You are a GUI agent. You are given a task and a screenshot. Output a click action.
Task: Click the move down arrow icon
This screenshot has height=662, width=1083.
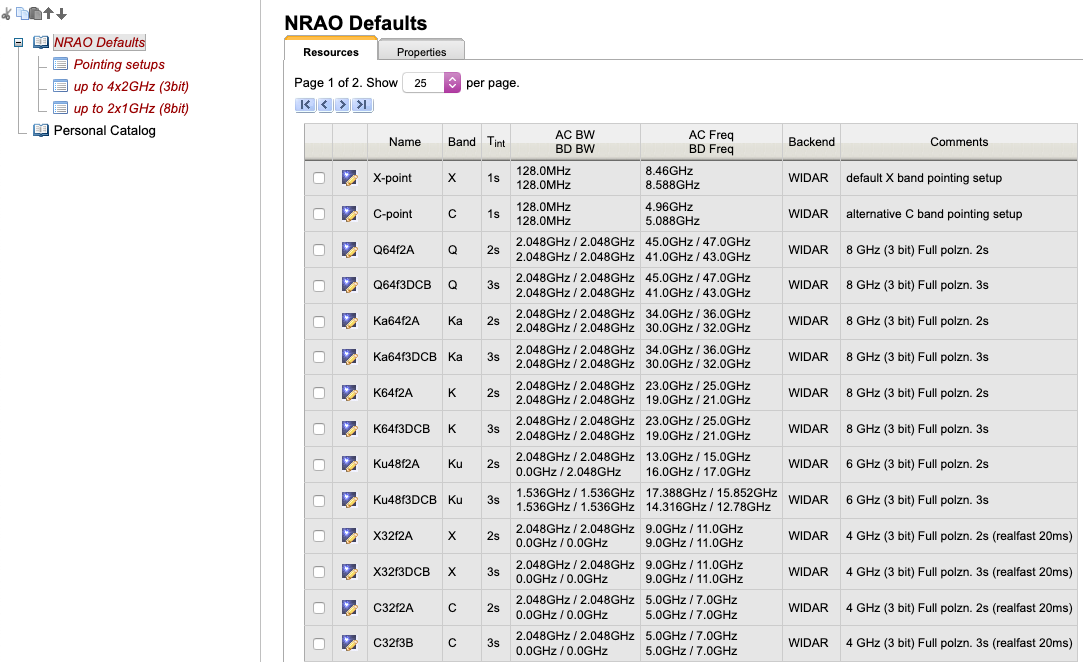[61, 14]
